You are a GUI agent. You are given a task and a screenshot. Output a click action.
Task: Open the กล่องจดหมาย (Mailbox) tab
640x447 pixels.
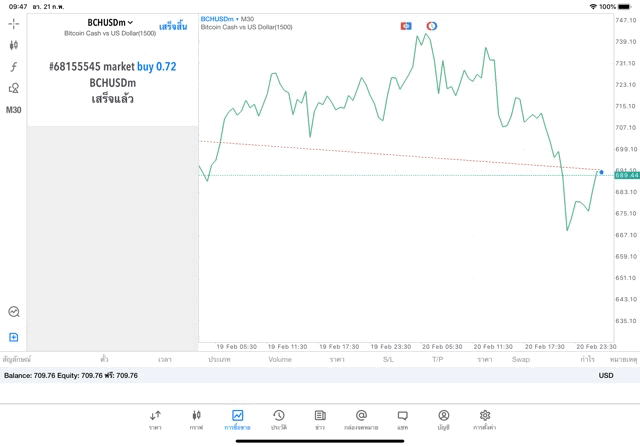pos(361,419)
